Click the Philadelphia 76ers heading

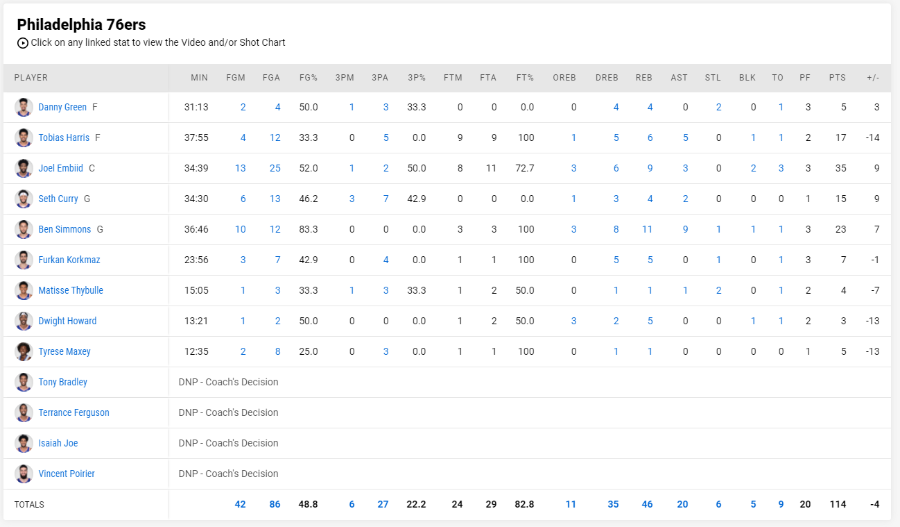pos(82,25)
